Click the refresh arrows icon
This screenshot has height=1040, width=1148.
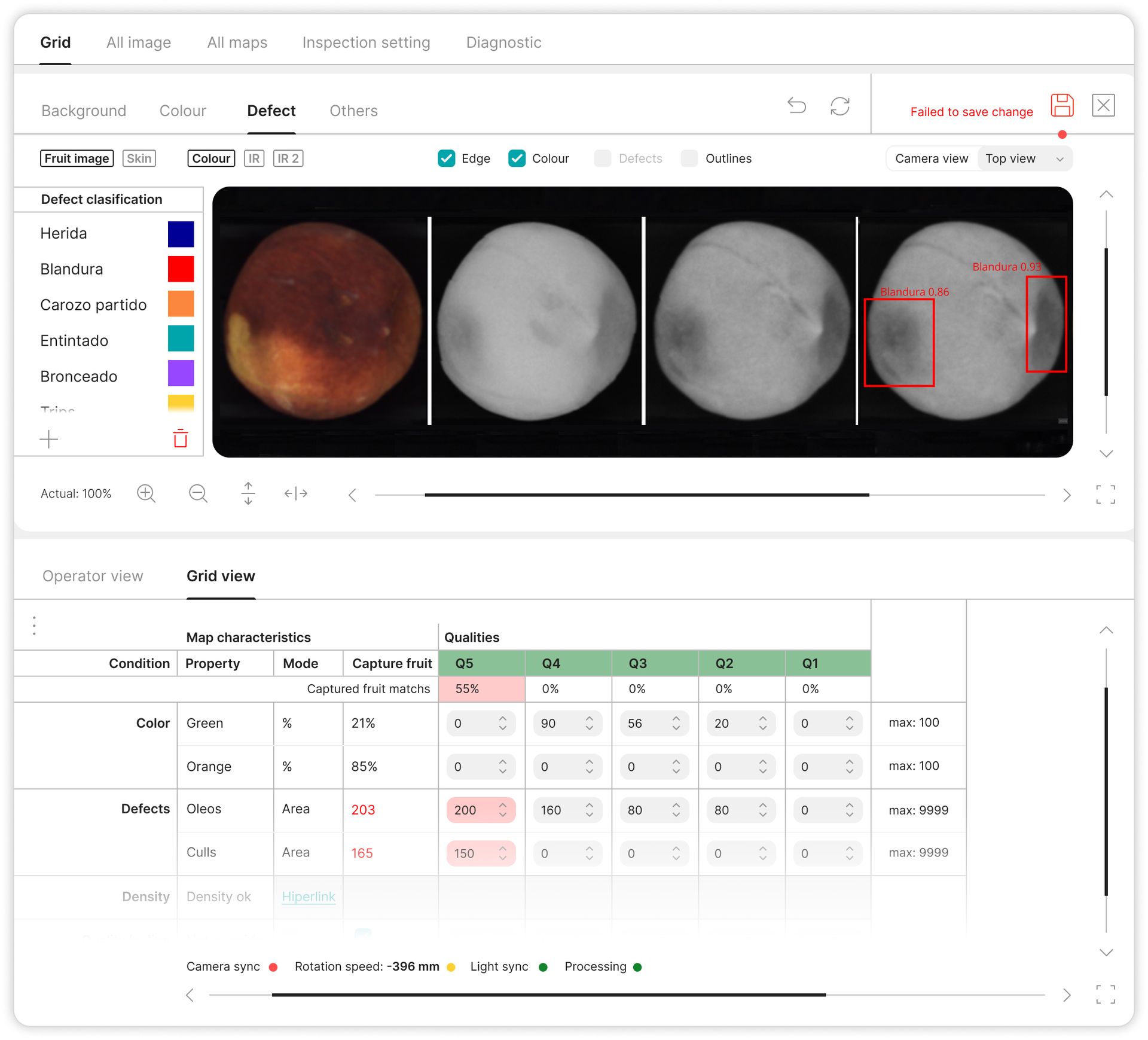tap(839, 106)
